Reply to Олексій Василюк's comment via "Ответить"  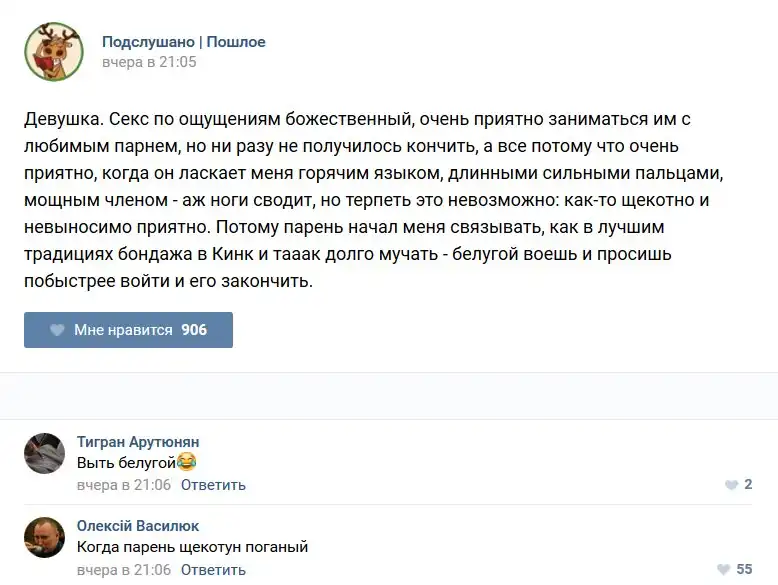tap(213, 570)
